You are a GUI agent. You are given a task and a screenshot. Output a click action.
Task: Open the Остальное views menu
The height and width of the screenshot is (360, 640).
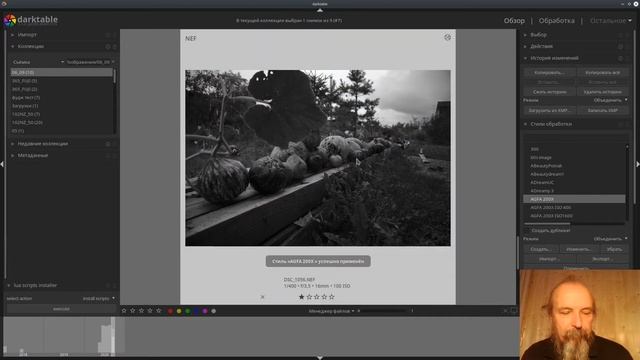click(610, 20)
